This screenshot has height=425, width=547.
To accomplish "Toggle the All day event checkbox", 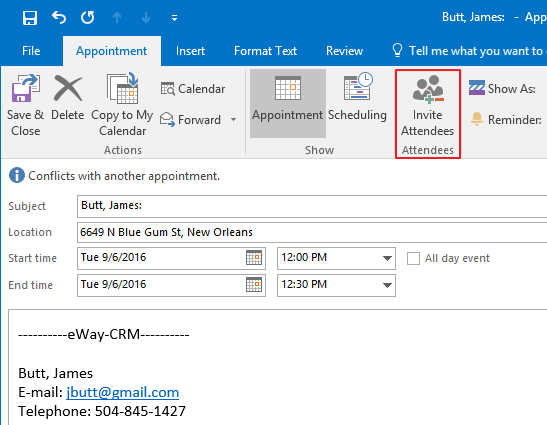I will [x=413, y=259].
